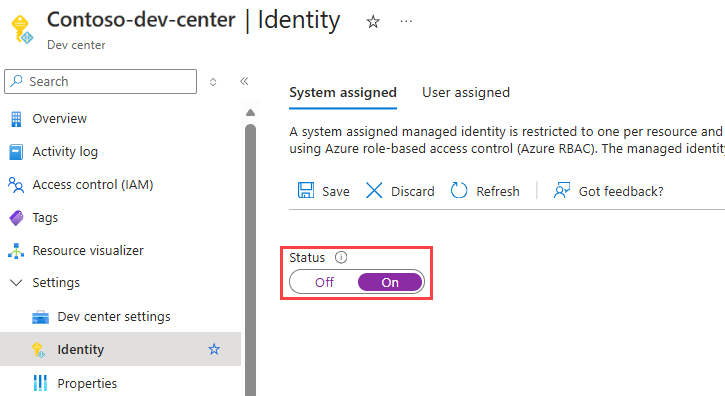Open Access control (IAM)
725x396 pixels.
pyautogui.click(x=93, y=185)
